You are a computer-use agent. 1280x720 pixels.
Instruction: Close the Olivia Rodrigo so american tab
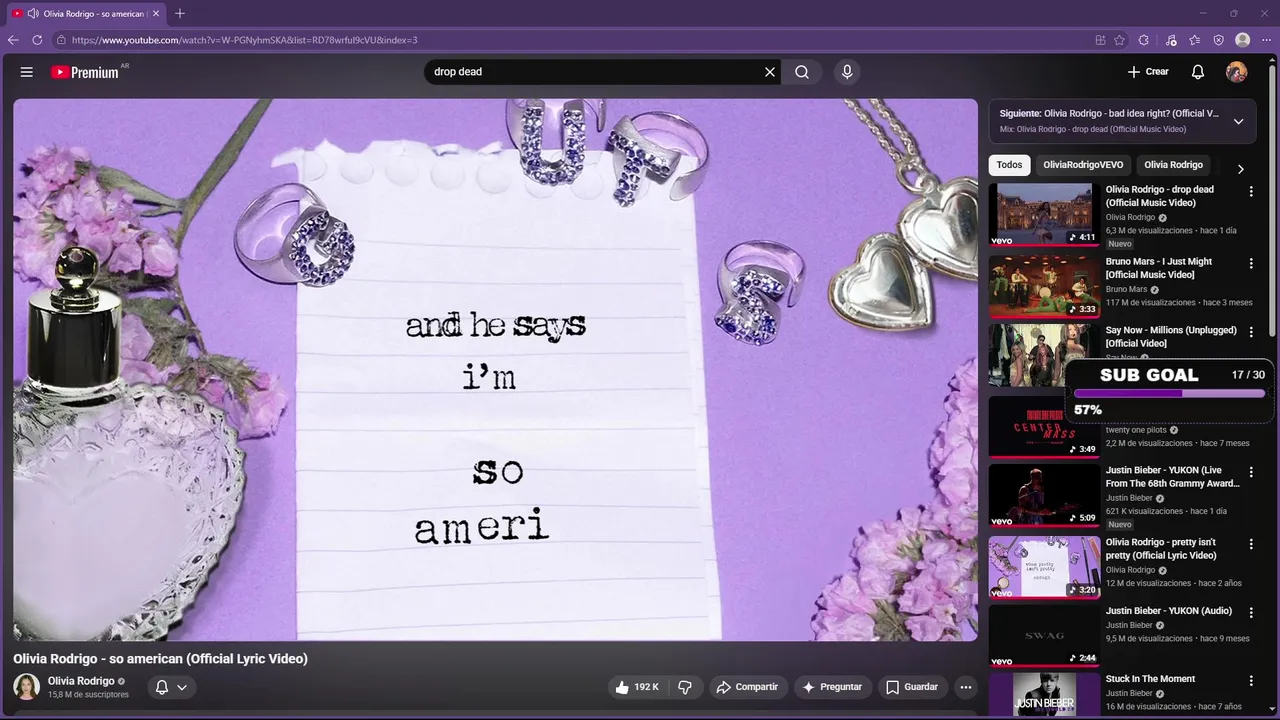pos(156,14)
